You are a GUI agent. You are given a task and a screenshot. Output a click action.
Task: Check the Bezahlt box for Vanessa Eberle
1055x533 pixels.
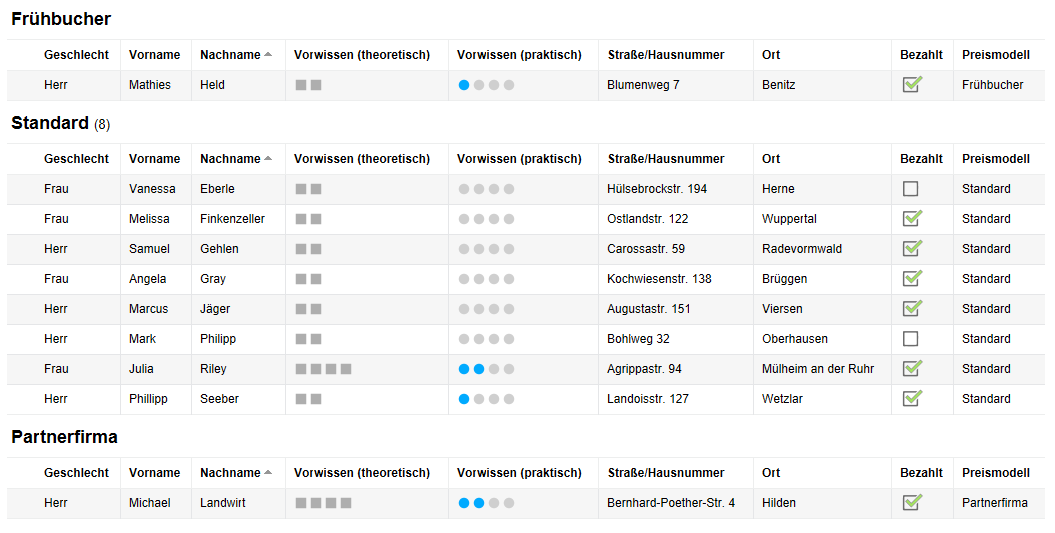[x=910, y=189]
